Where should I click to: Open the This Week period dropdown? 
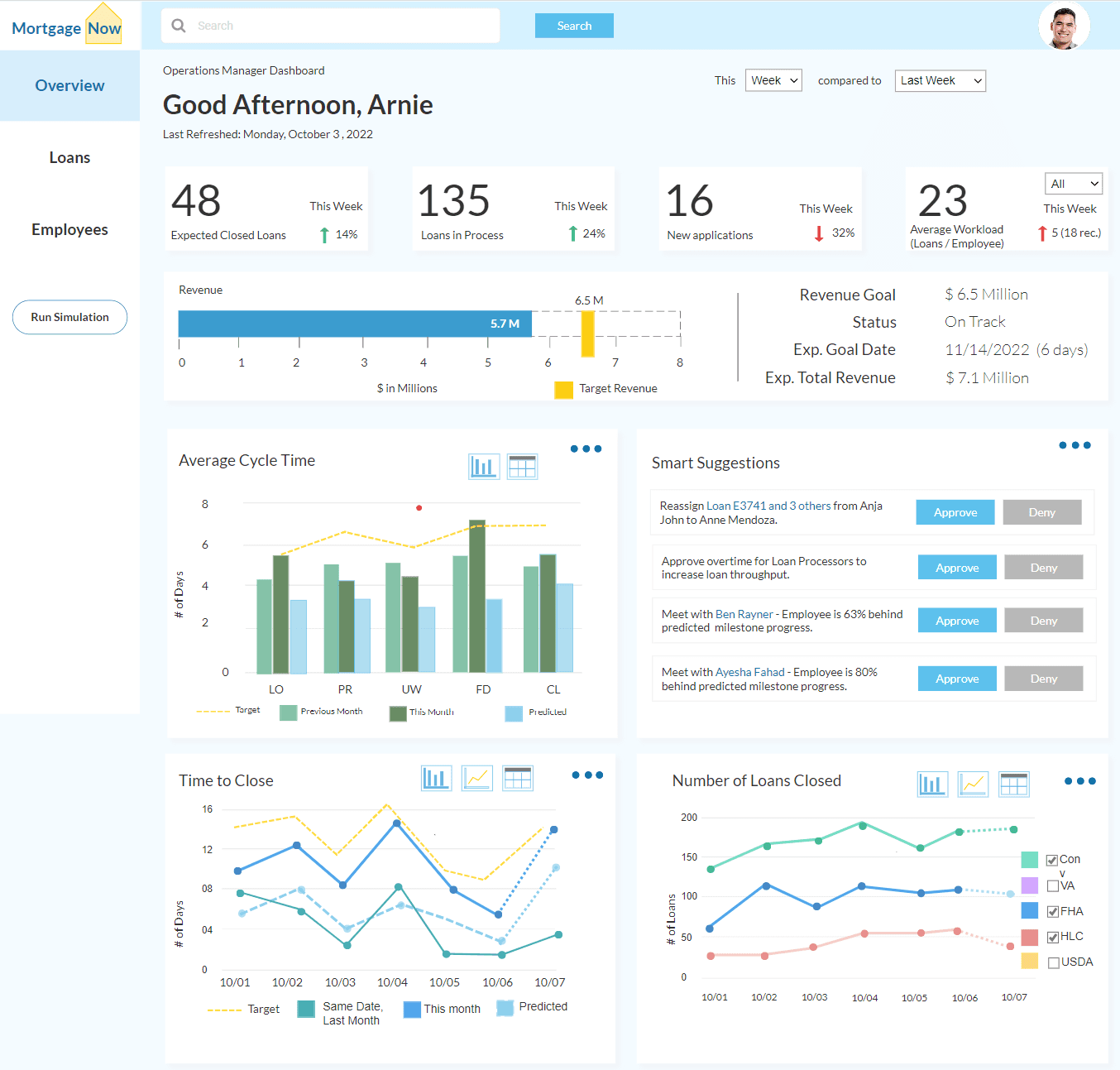pos(773,80)
